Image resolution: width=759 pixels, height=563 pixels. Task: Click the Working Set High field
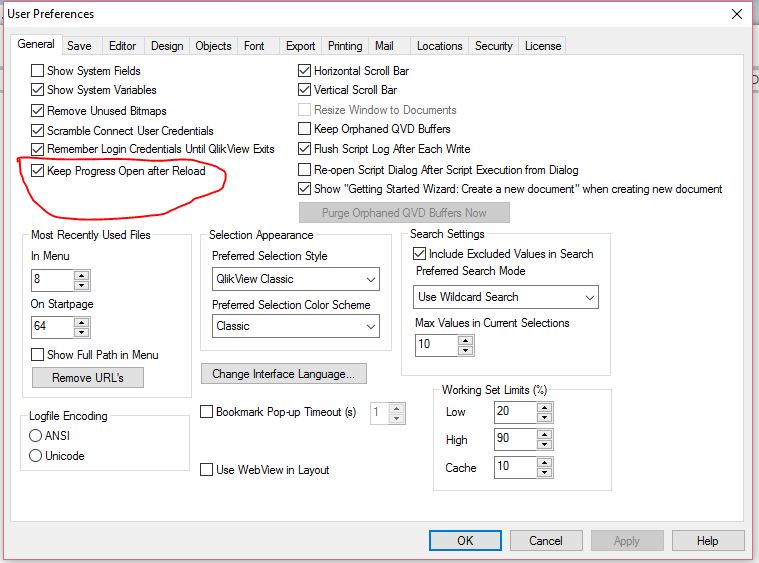coord(516,440)
